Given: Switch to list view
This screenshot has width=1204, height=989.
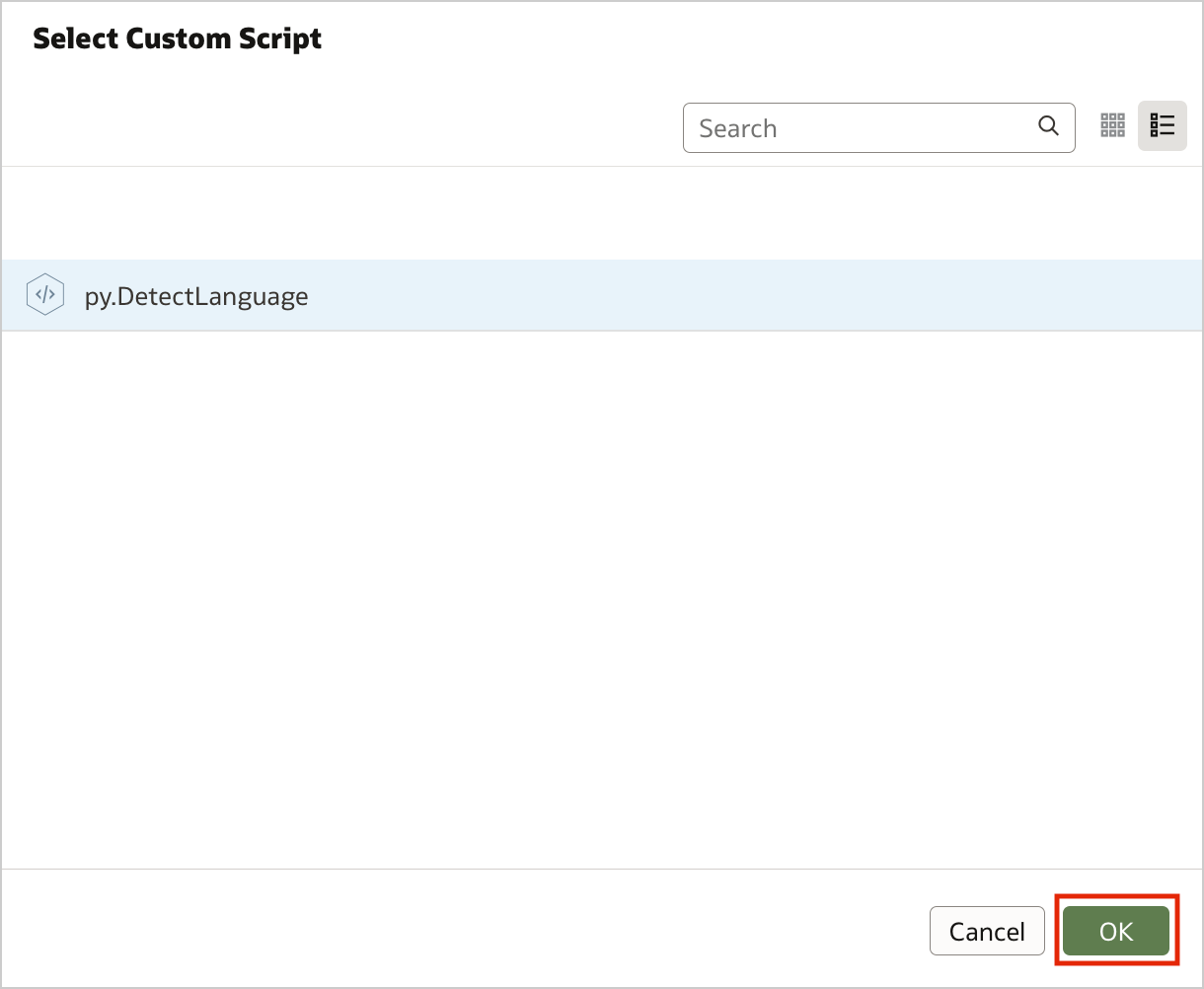Looking at the screenshot, I should pos(1163,125).
